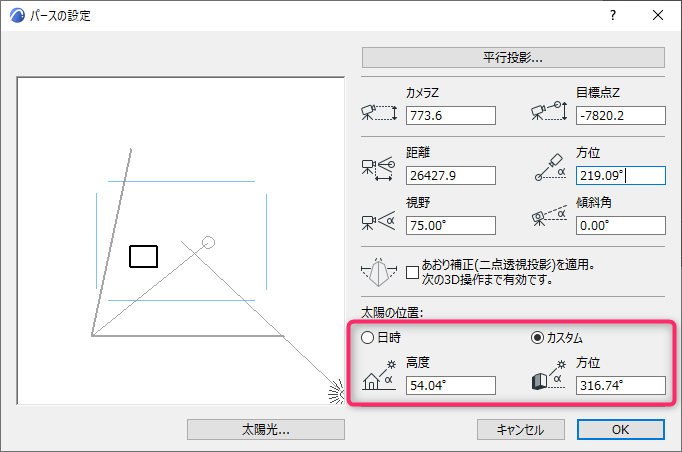Click the sun icon in preview
682x452 pixels.
pos(336,392)
